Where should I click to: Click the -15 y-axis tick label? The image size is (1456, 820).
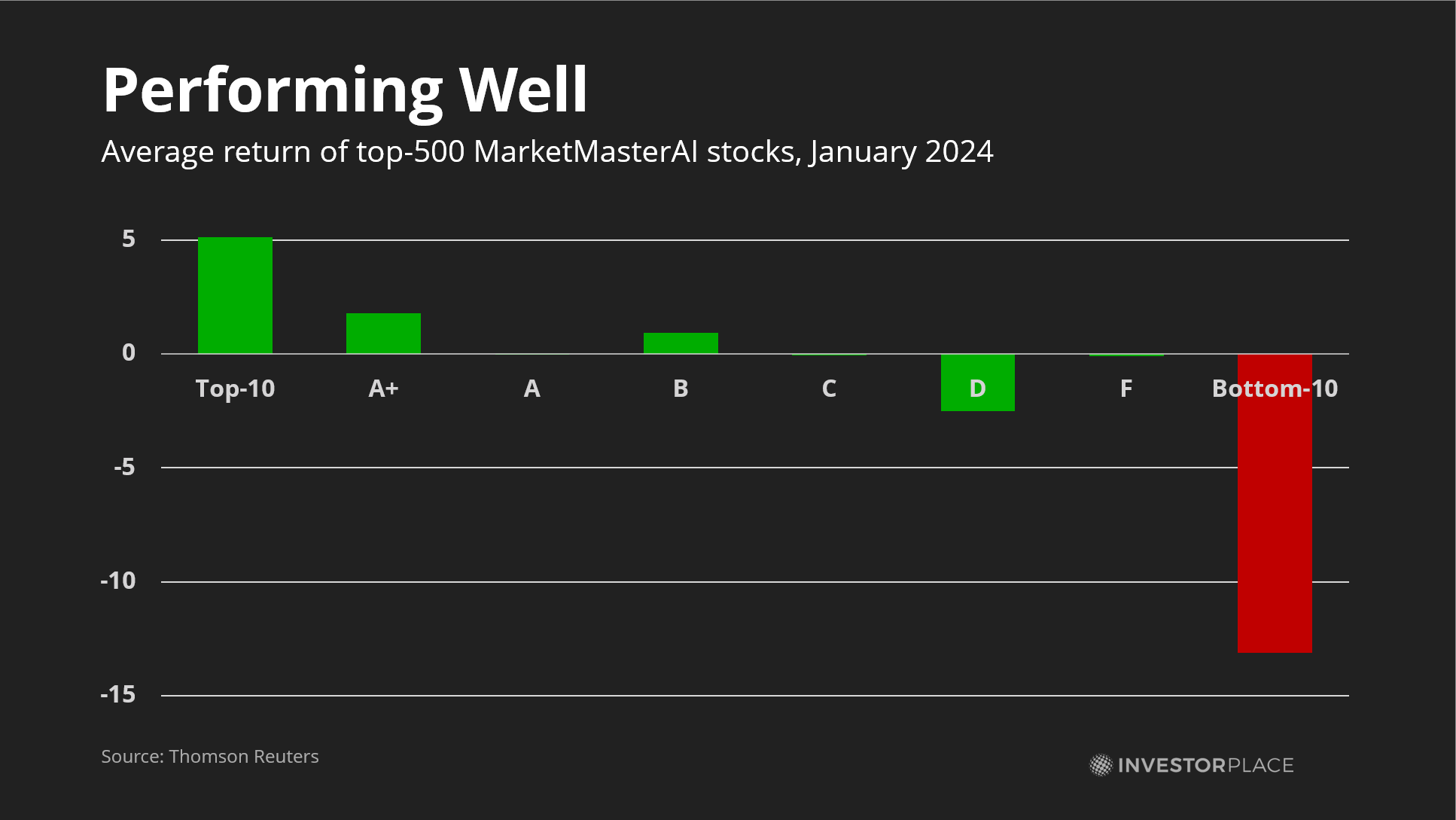[x=118, y=695]
